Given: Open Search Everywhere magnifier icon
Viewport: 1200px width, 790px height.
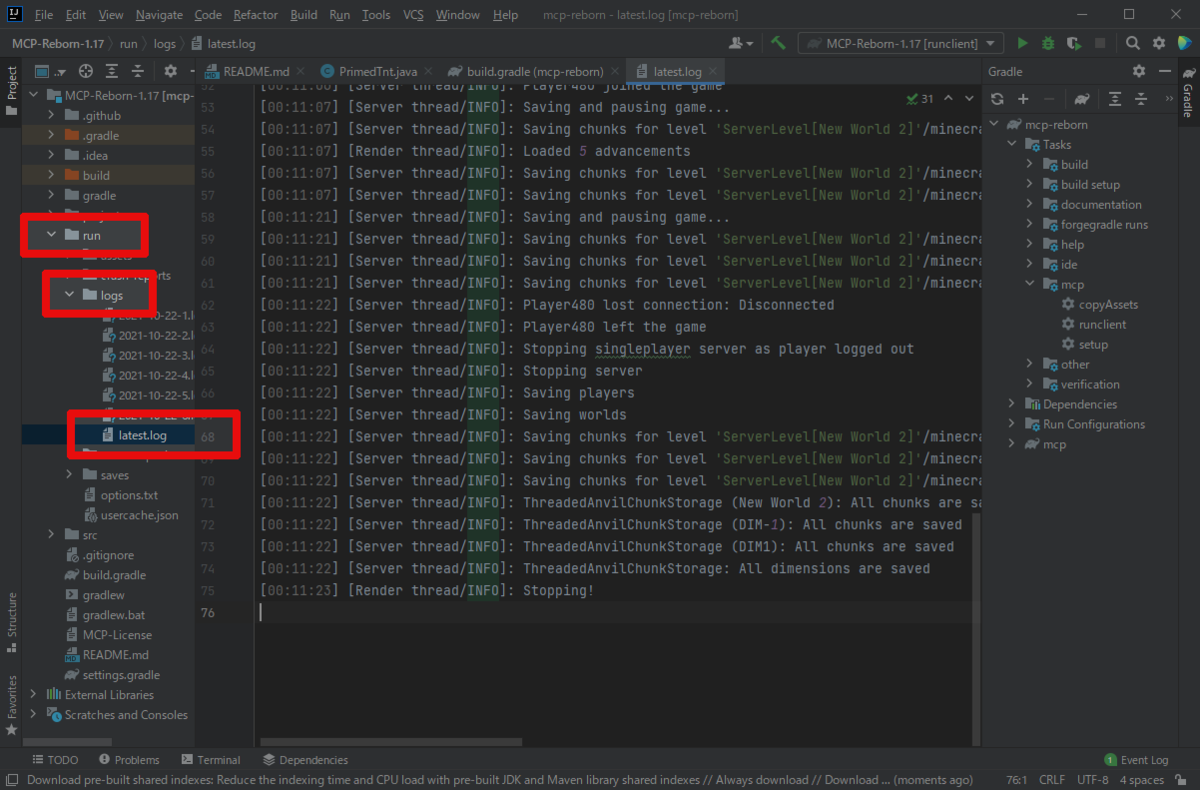Looking at the screenshot, I should 1133,43.
